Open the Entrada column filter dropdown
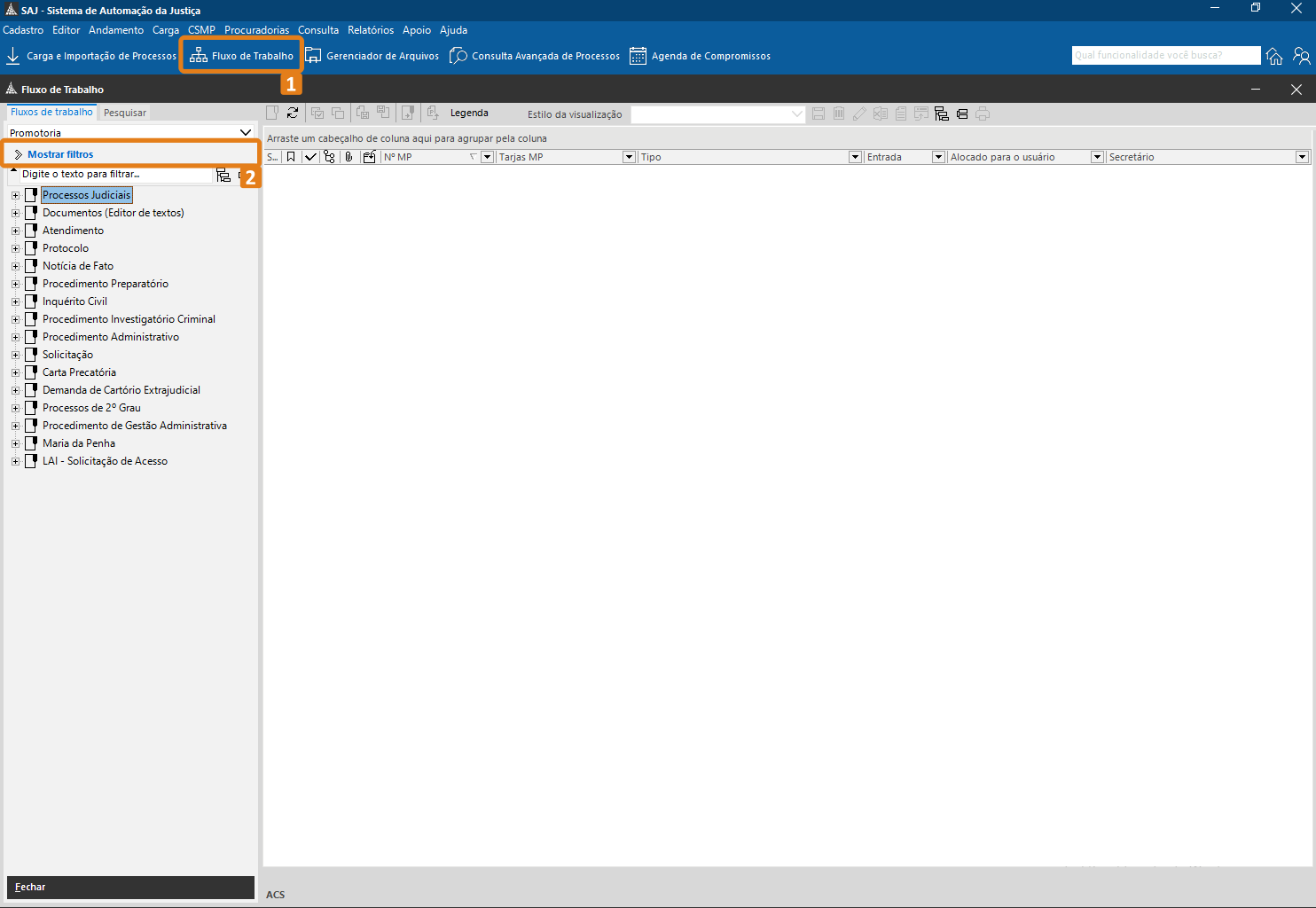 (938, 157)
